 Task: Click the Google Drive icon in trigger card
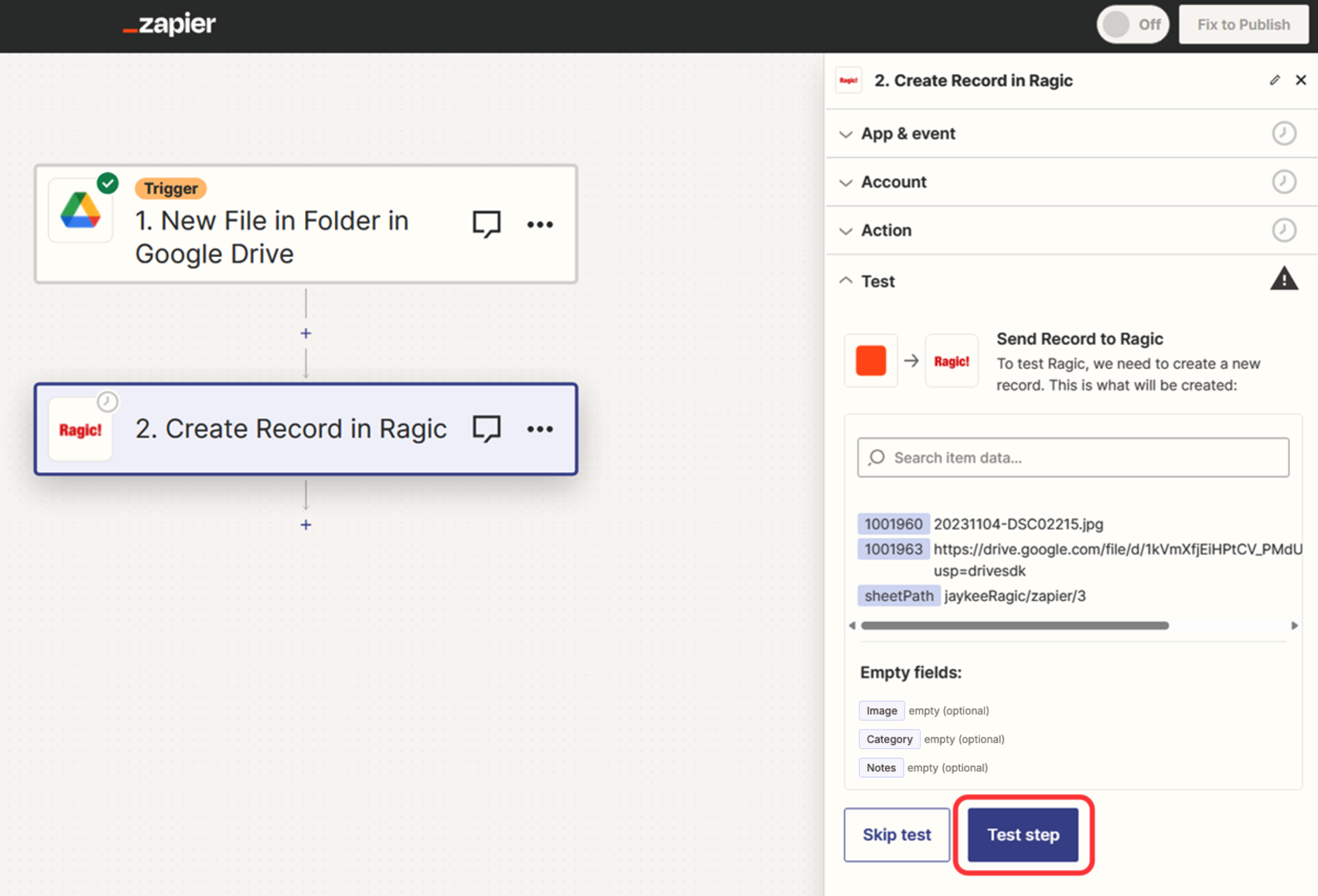(x=81, y=211)
